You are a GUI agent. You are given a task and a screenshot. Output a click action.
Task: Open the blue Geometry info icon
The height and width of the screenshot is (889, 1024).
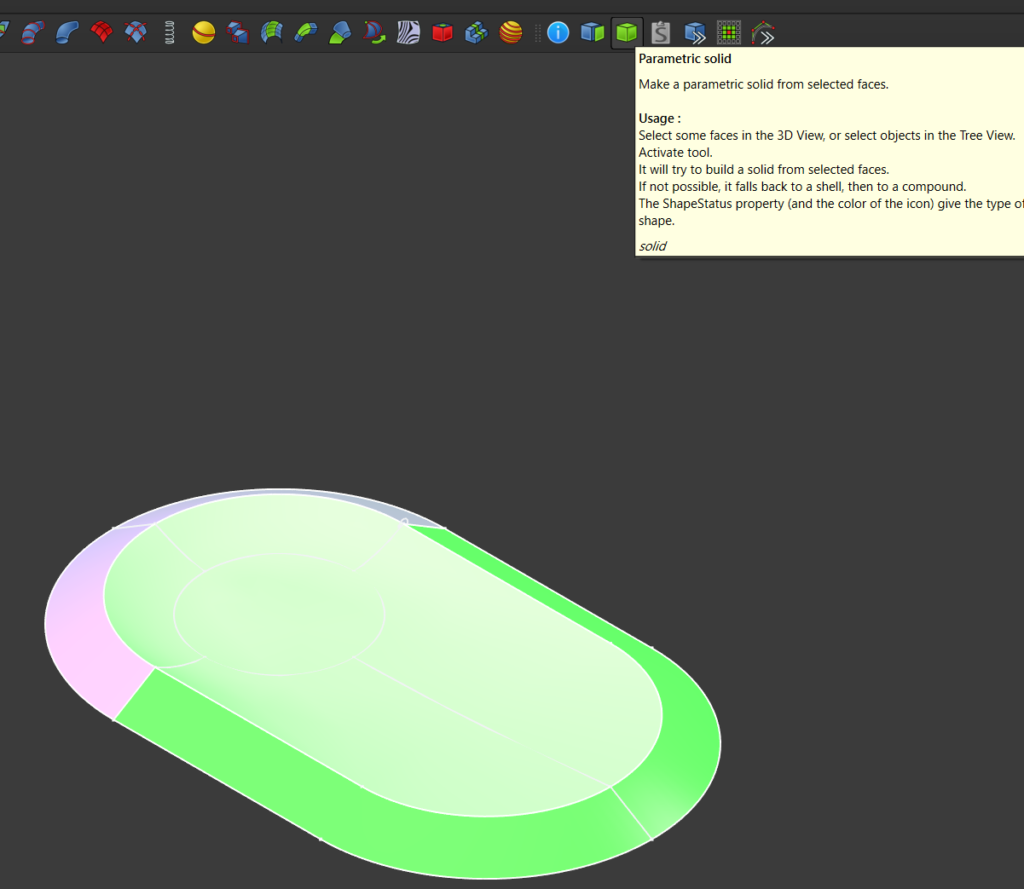tap(558, 33)
